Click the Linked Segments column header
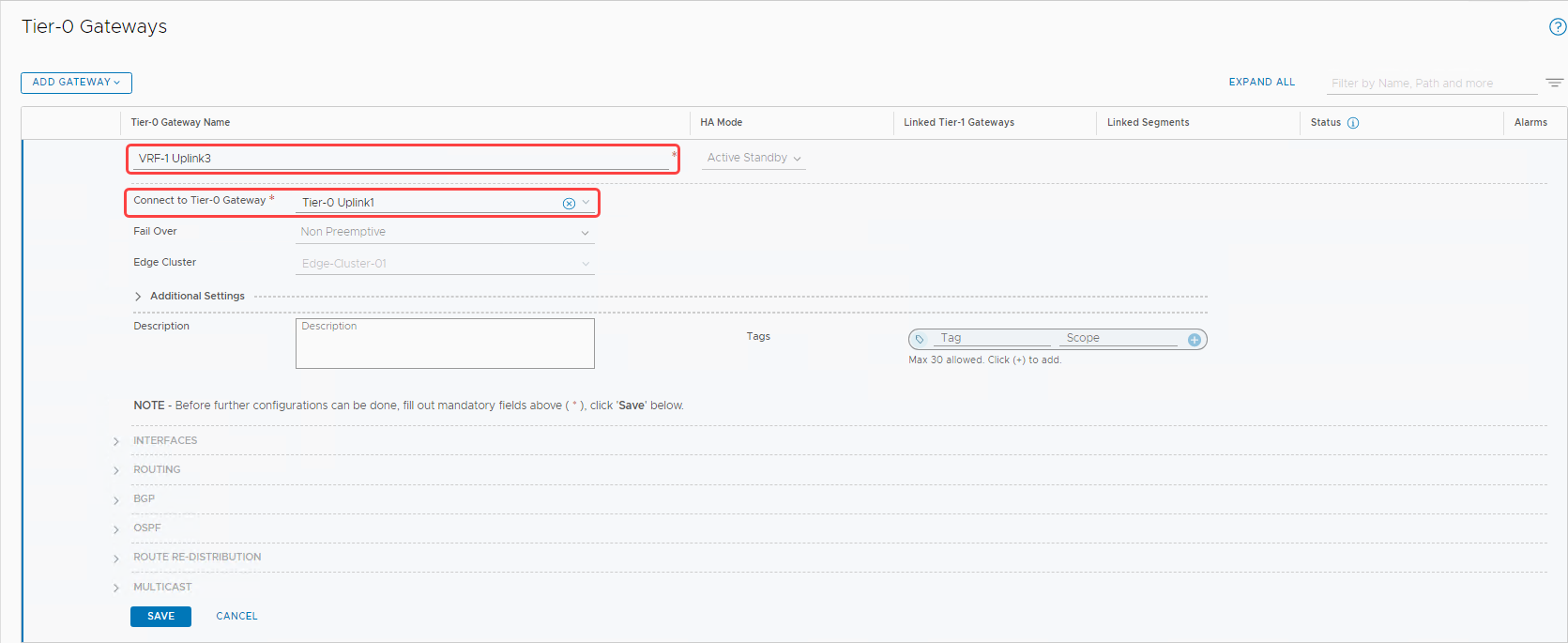Screen dimensions: 1568x643 pos(1148,123)
